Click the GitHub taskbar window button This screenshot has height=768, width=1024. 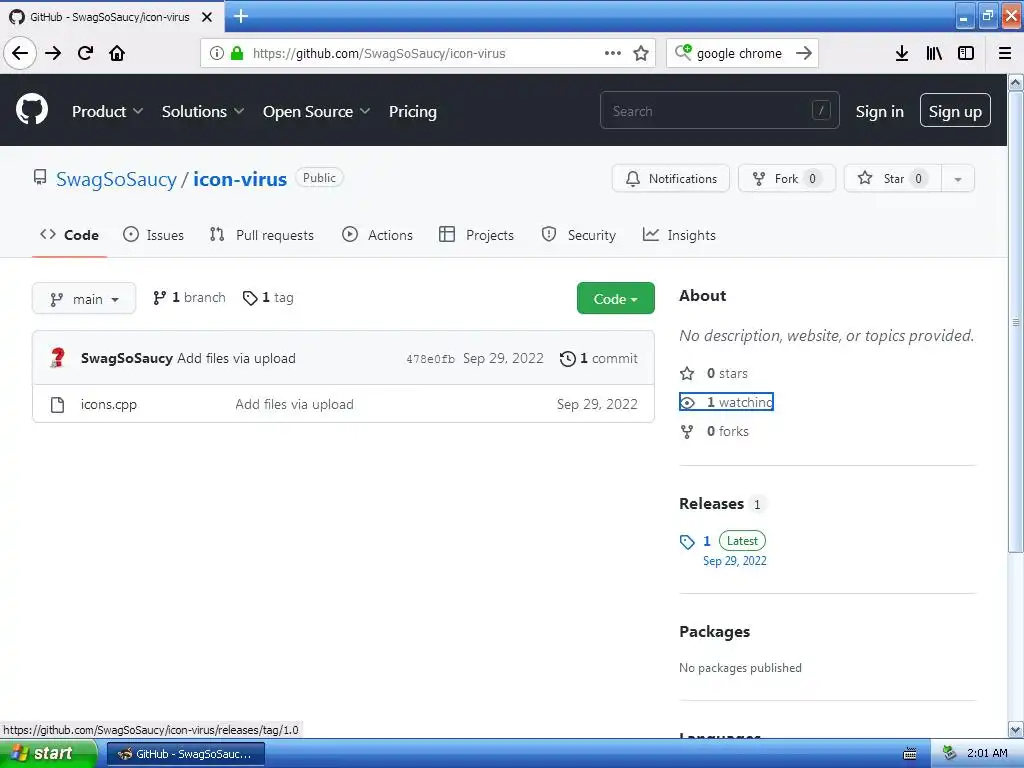(x=185, y=754)
